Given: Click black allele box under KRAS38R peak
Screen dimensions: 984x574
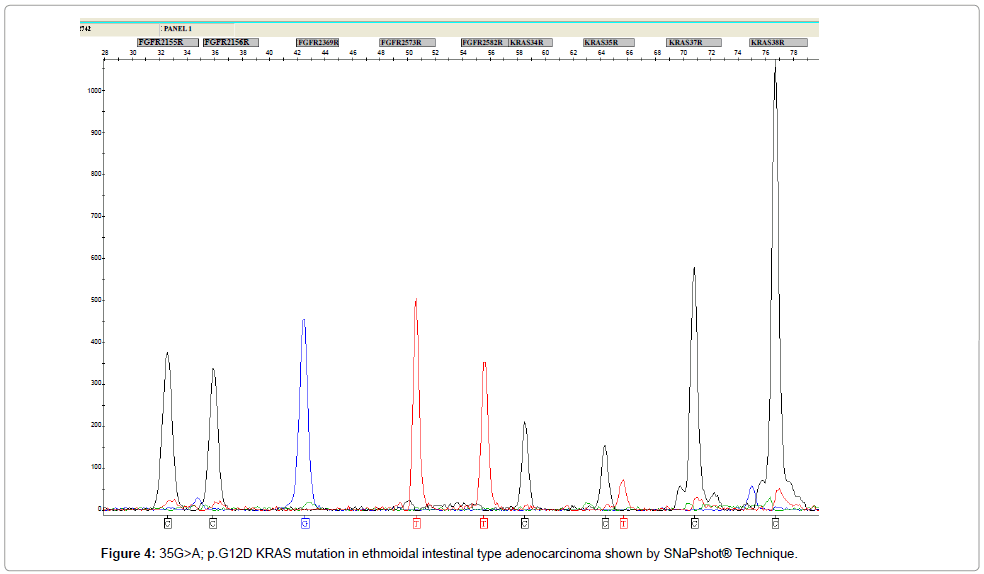Looking at the screenshot, I should pyautogui.click(x=776, y=523).
